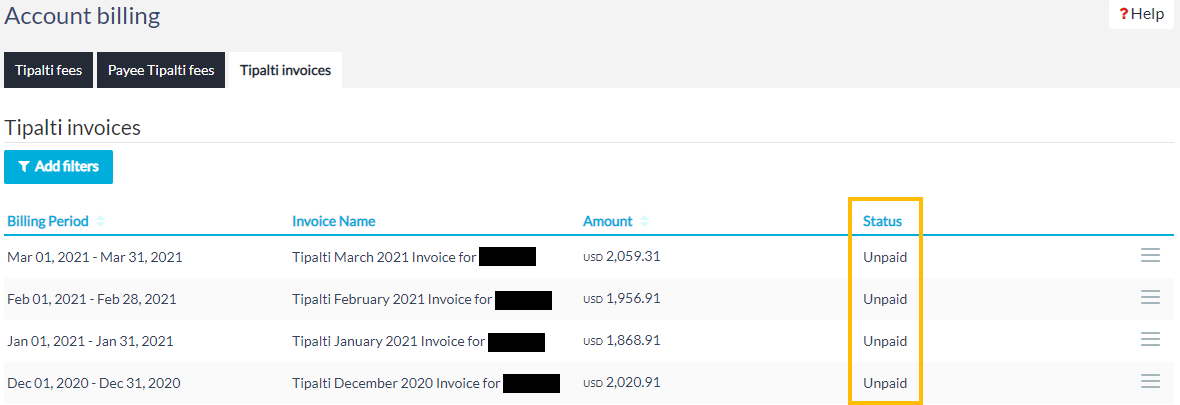Click Unpaid status of January 2021 invoice
The height and width of the screenshot is (405, 1180).
(x=885, y=341)
